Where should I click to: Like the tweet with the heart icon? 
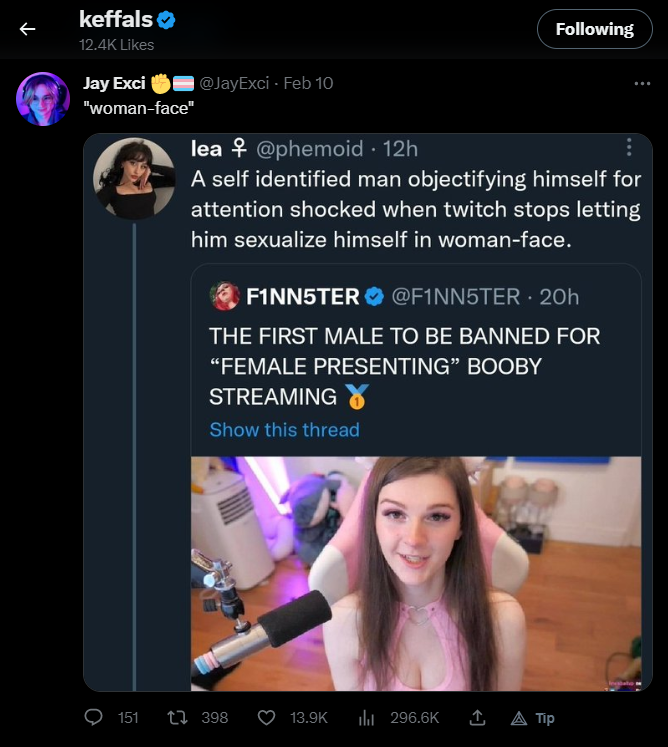tap(267, 717)
